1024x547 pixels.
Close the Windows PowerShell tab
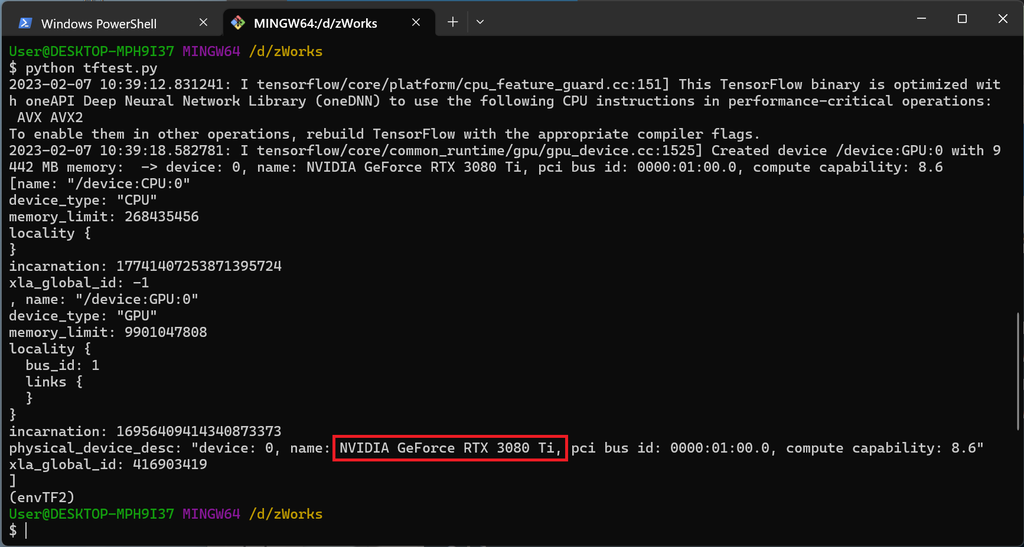coord(203,22)
